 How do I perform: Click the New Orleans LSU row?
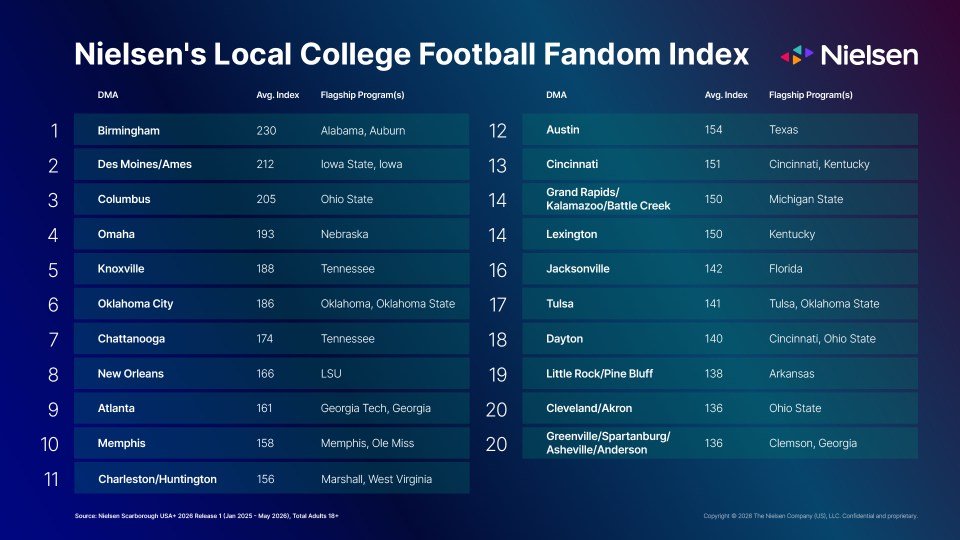tap(271, 373)
